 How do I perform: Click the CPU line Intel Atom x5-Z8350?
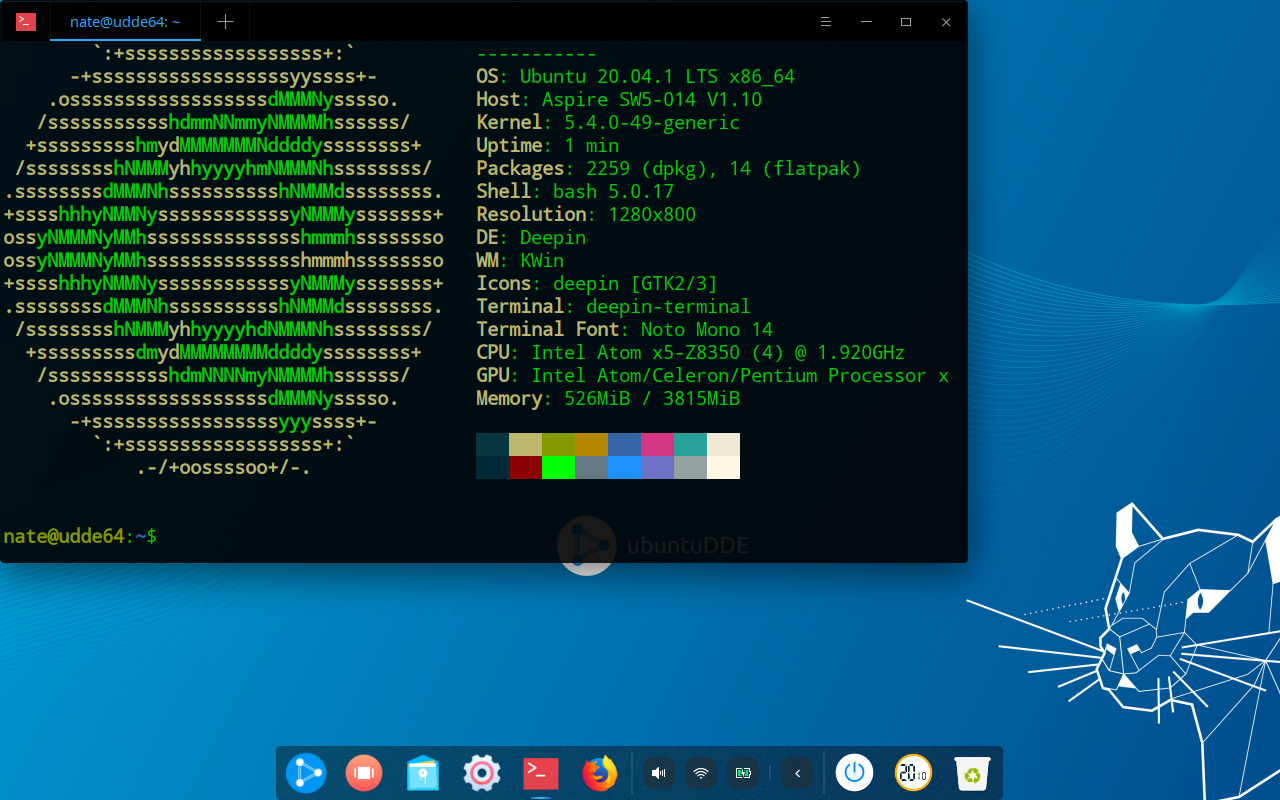(690, 352)
